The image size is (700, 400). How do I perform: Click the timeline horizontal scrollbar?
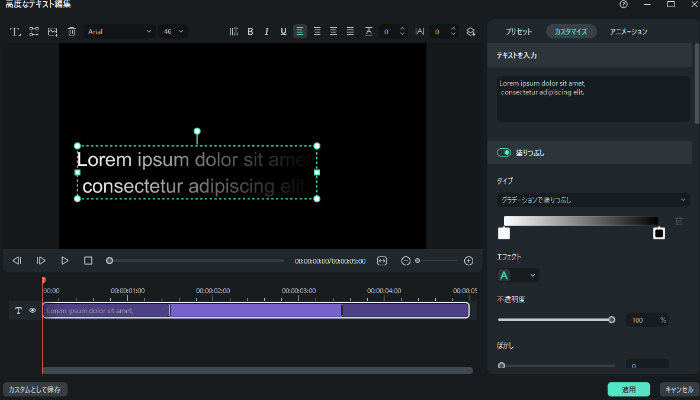(x=258, y=371)
